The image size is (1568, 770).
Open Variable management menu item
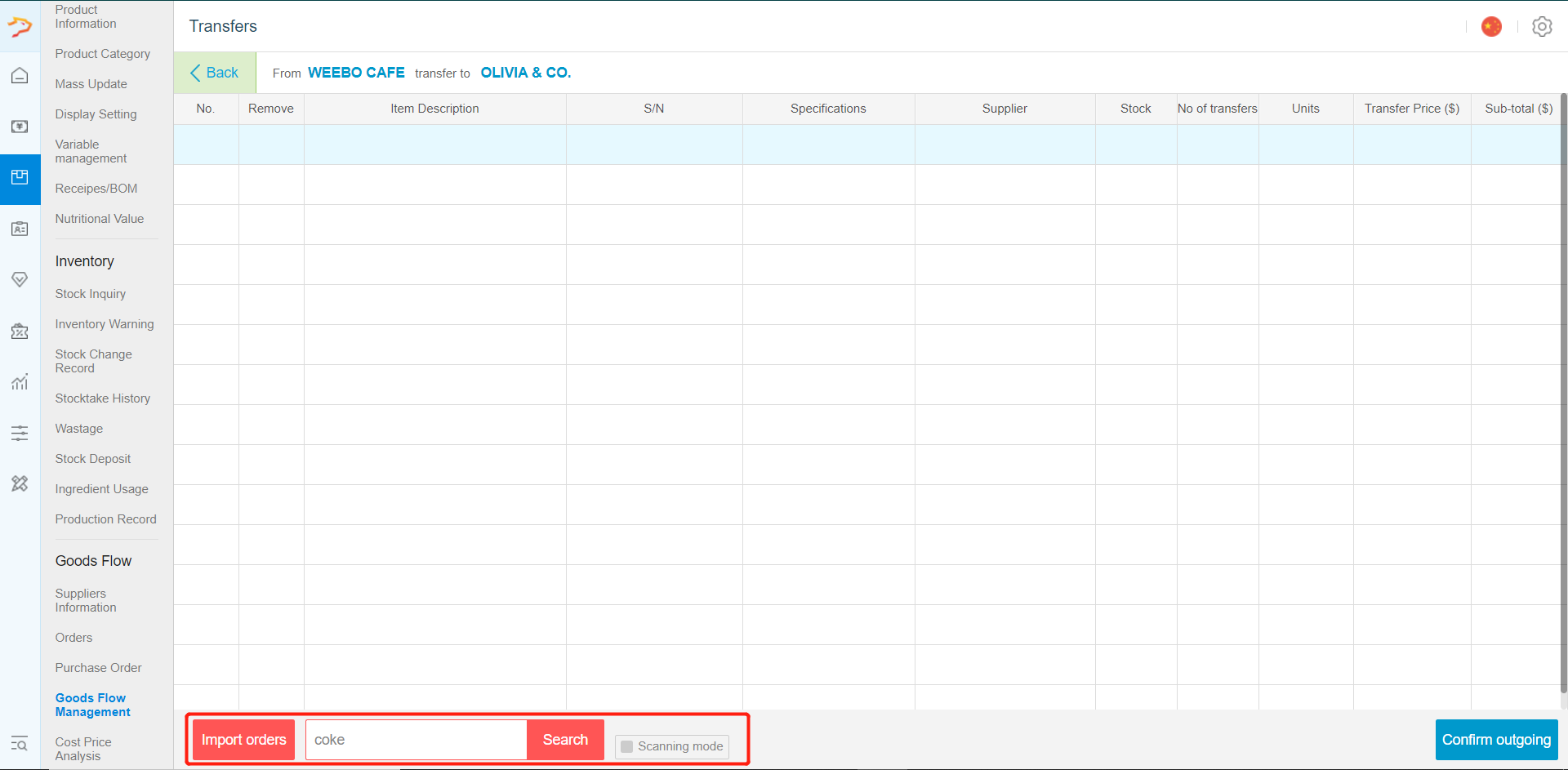tap(91, 151)
